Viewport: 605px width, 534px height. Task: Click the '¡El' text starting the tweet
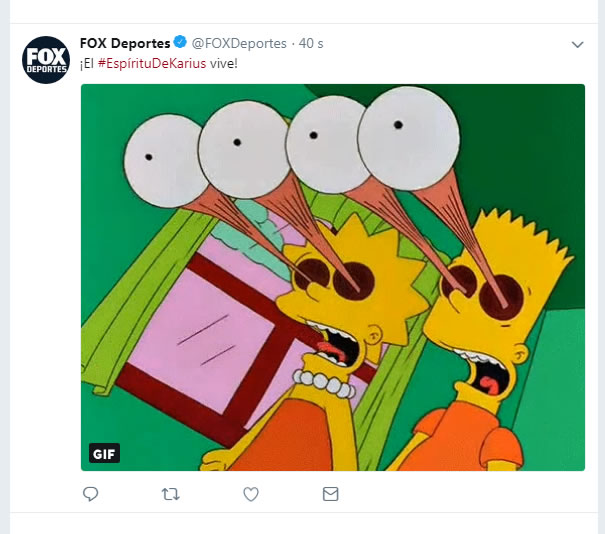[x=88, y=63]
